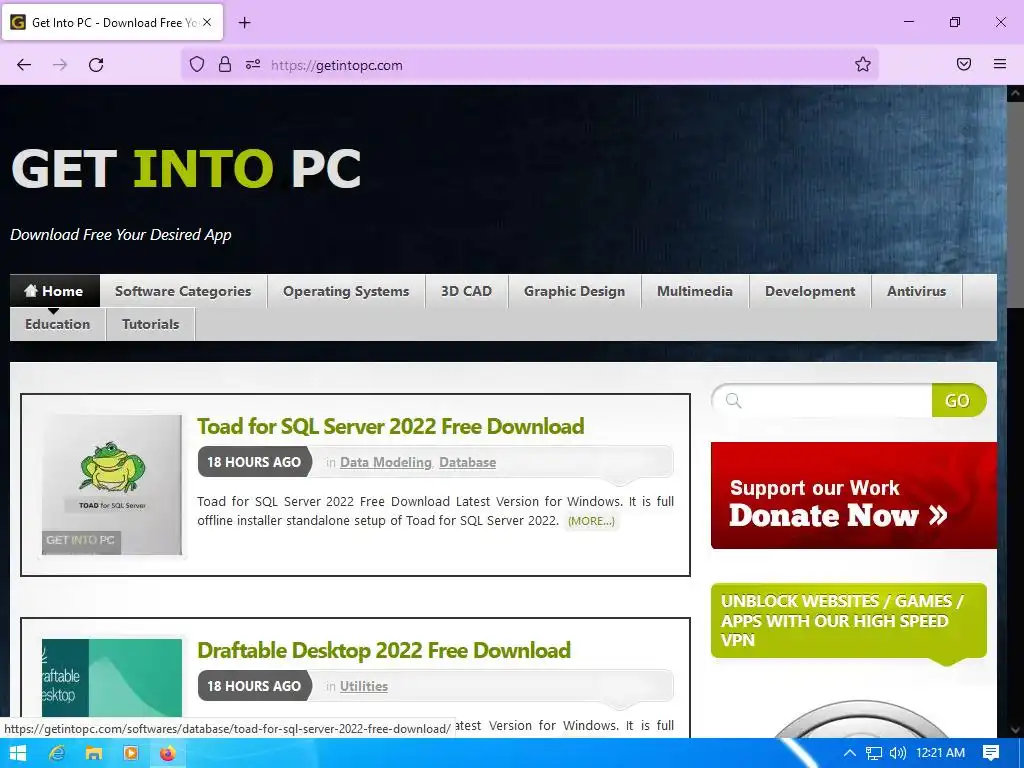
Task: Click the Toad for SQL Server thumbnail
Action: coord(112,485)
